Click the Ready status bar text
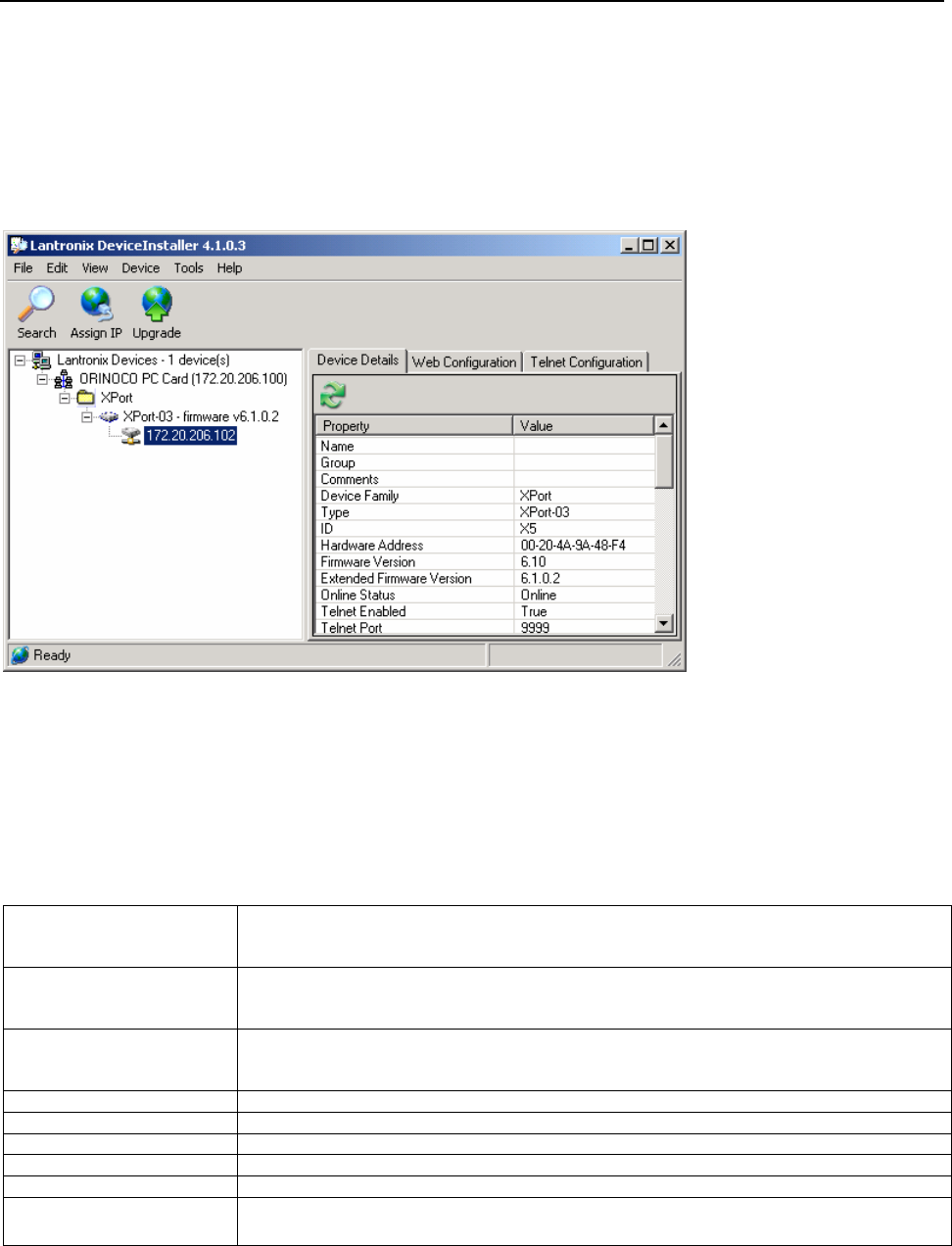Screen dimensions: 952x1246 point(52,655)
